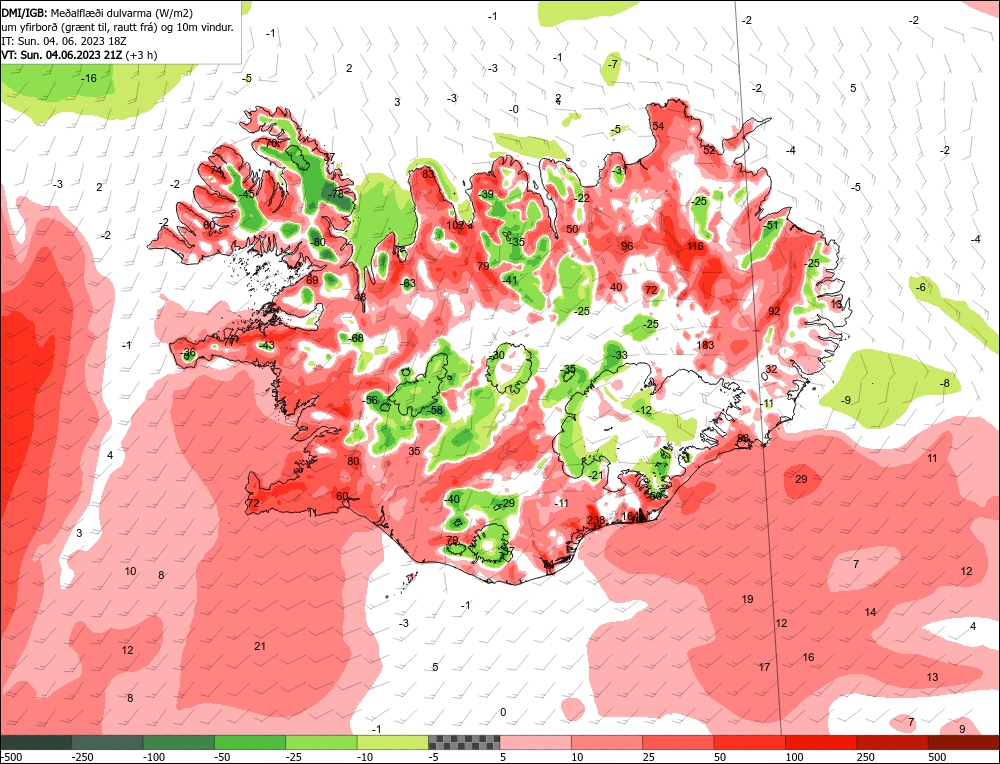Click the value '183' in east Iceland

click(705, 345)
